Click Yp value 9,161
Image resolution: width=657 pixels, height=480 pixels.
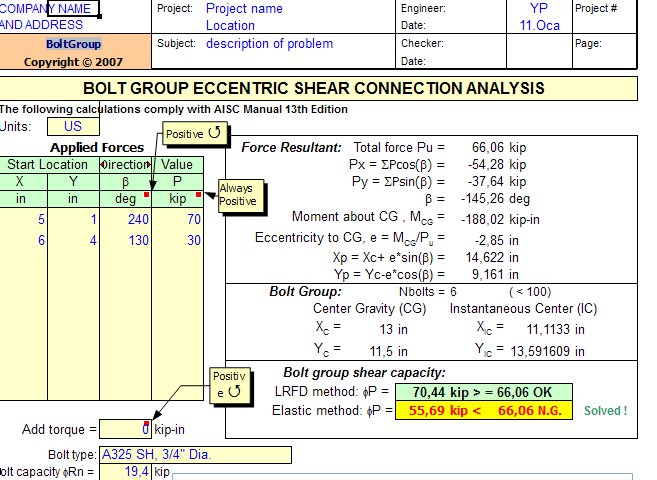[x=488, y=275]
